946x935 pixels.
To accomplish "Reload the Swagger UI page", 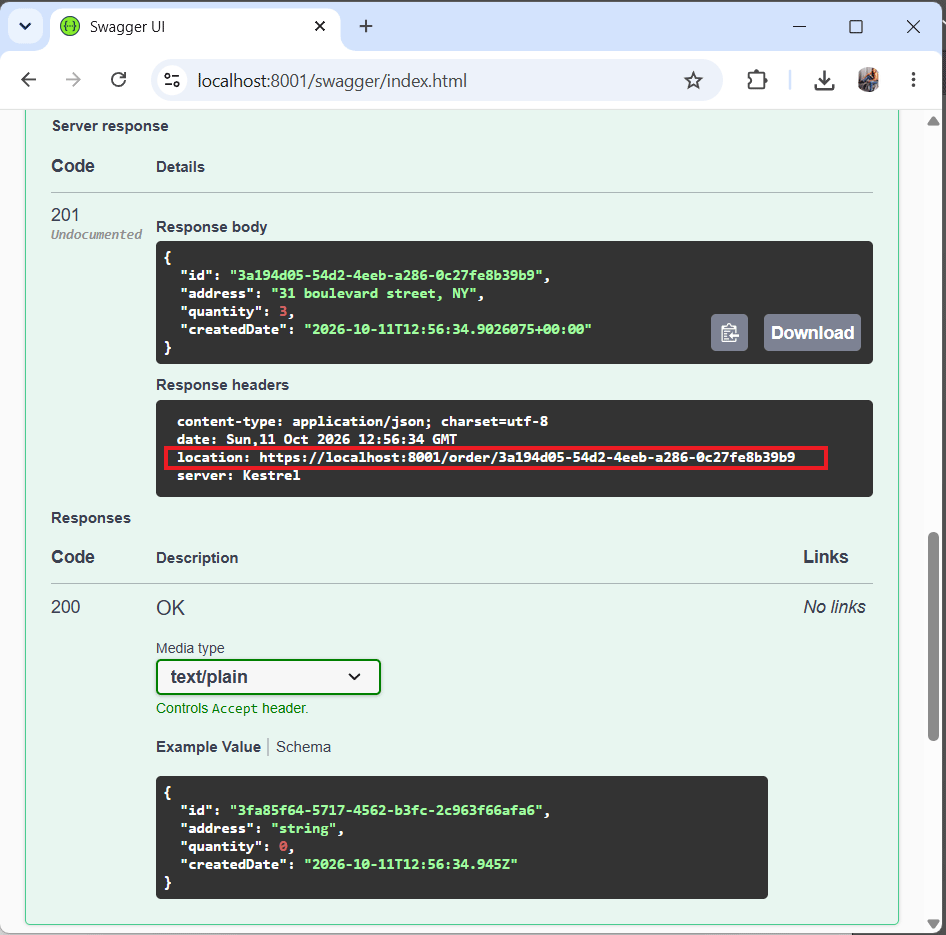I will click(x=118, y=80).
